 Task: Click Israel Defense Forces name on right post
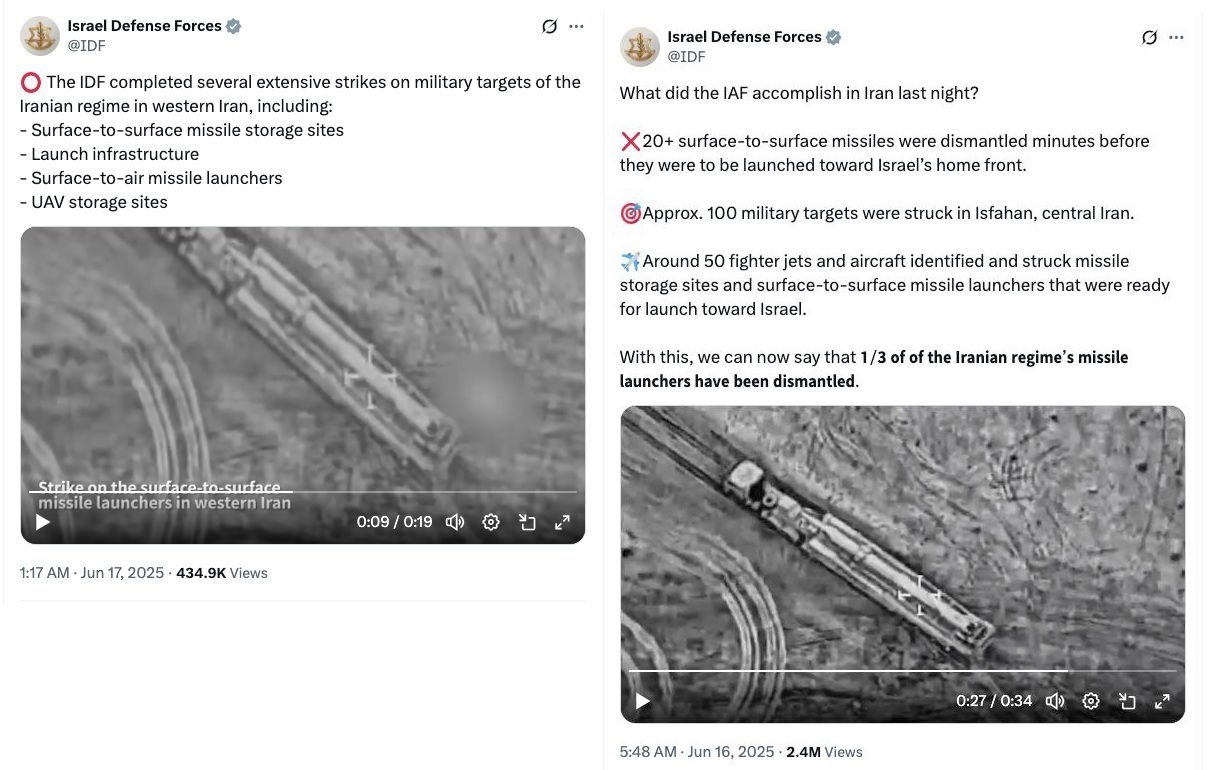click(744, 37)
